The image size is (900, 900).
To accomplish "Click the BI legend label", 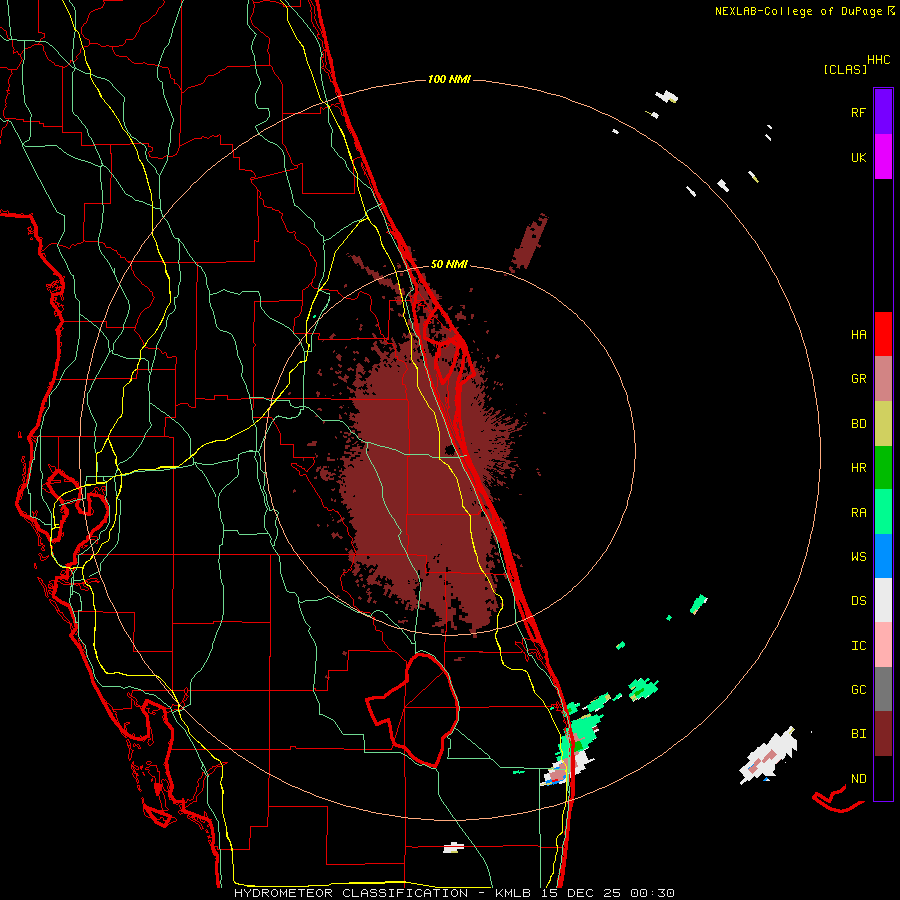I will pyautogui.click(x=858, y=734).
